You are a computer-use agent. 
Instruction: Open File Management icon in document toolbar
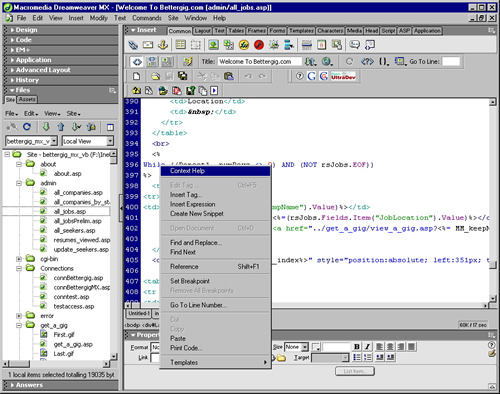point(310,62)
